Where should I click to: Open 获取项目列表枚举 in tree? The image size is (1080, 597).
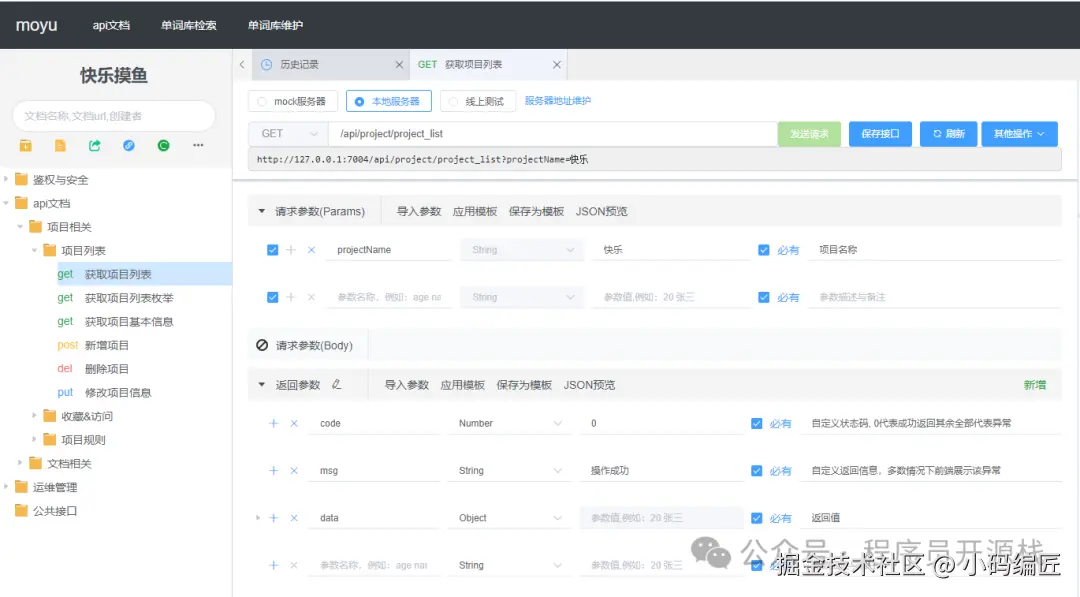pos(129,297)
